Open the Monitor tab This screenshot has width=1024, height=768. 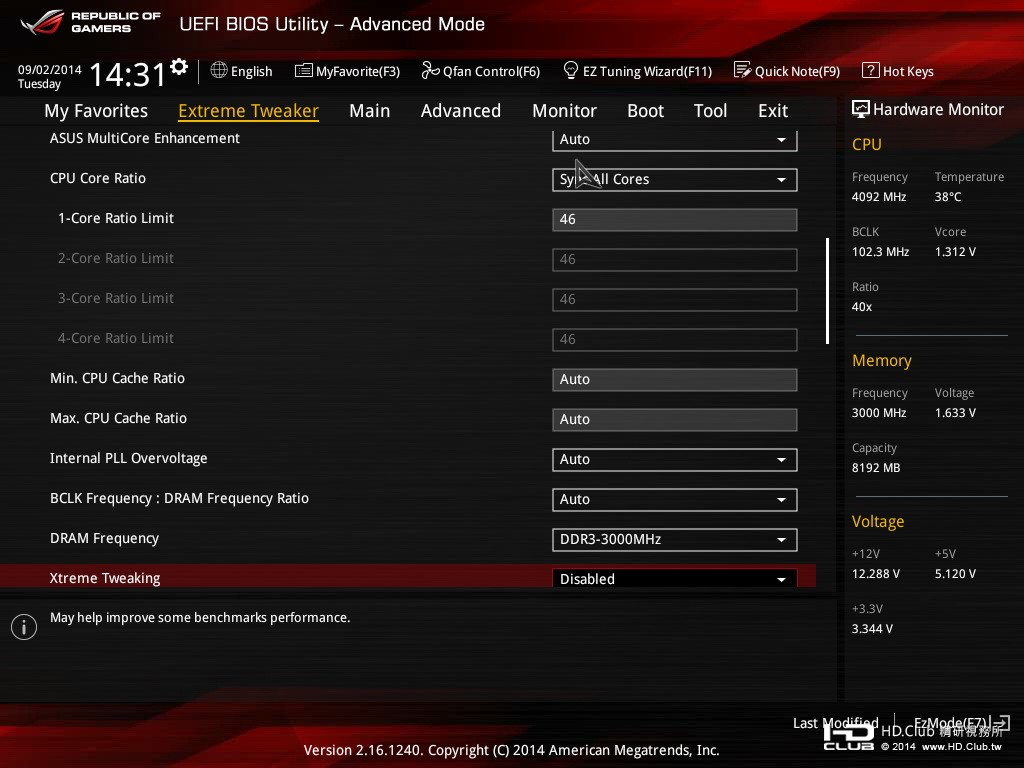pos(564,111)
